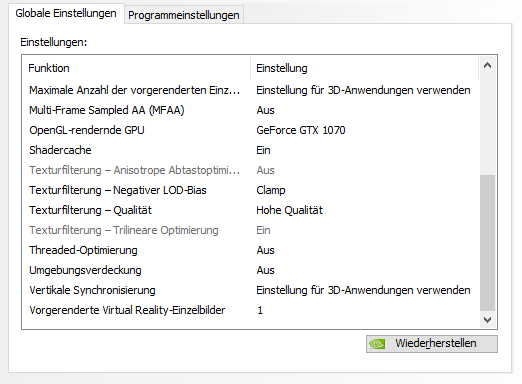Open the Vertikale Synchronisierung setting value

tap(363, 290)
